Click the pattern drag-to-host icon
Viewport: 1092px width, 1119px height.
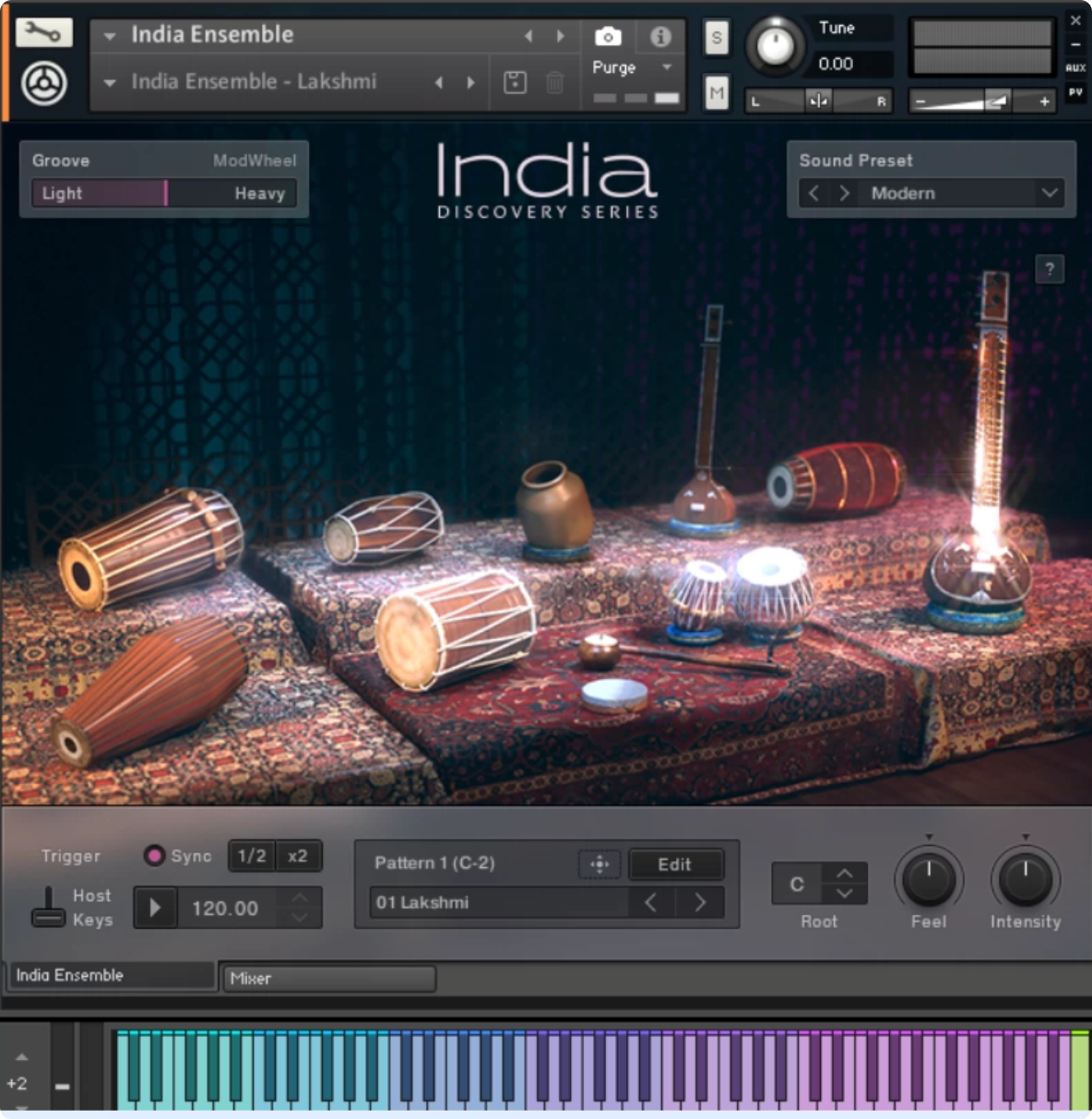[599, 864]
